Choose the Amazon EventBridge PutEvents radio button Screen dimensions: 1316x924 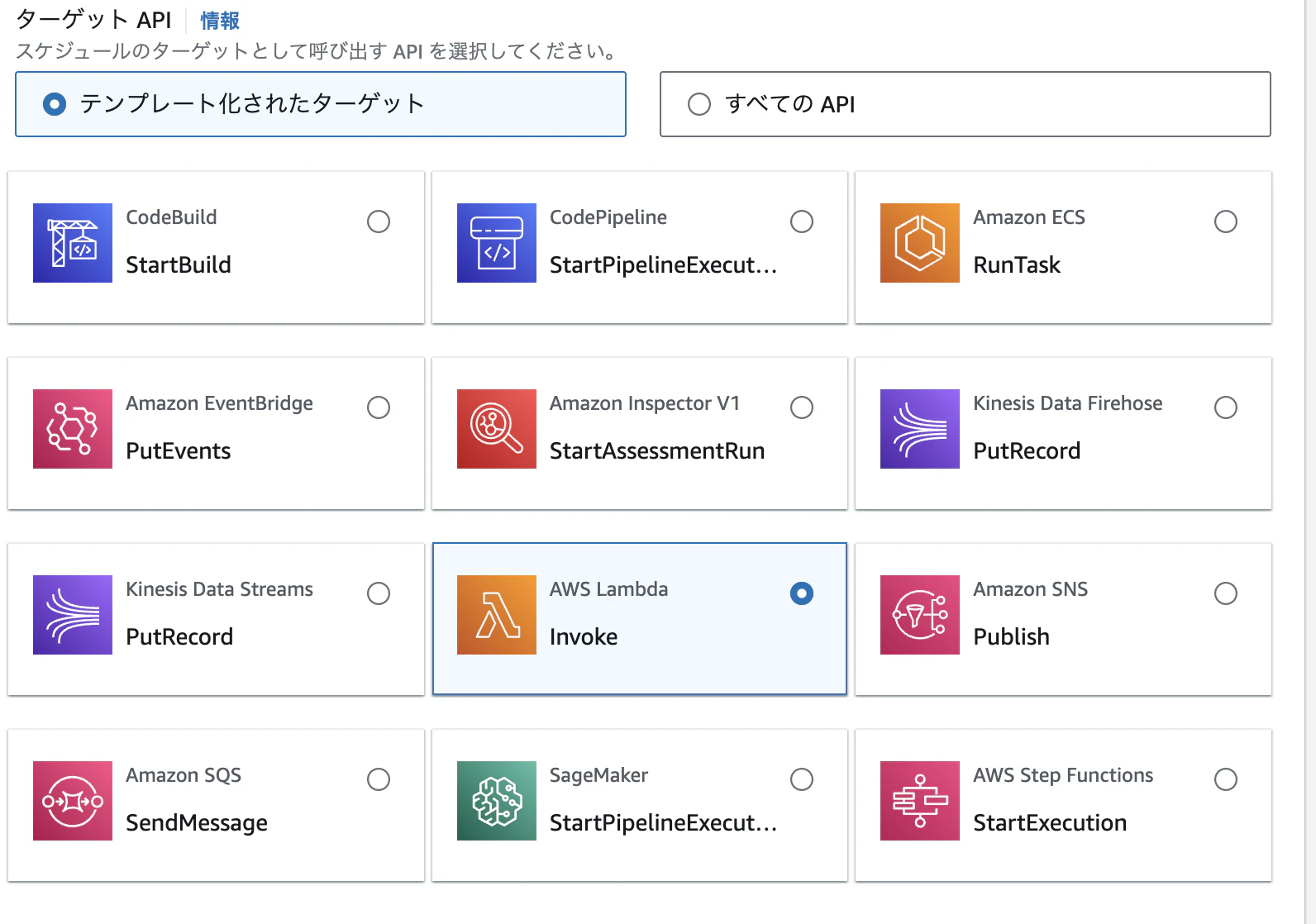pyautogui.click(x=379, y=407)
